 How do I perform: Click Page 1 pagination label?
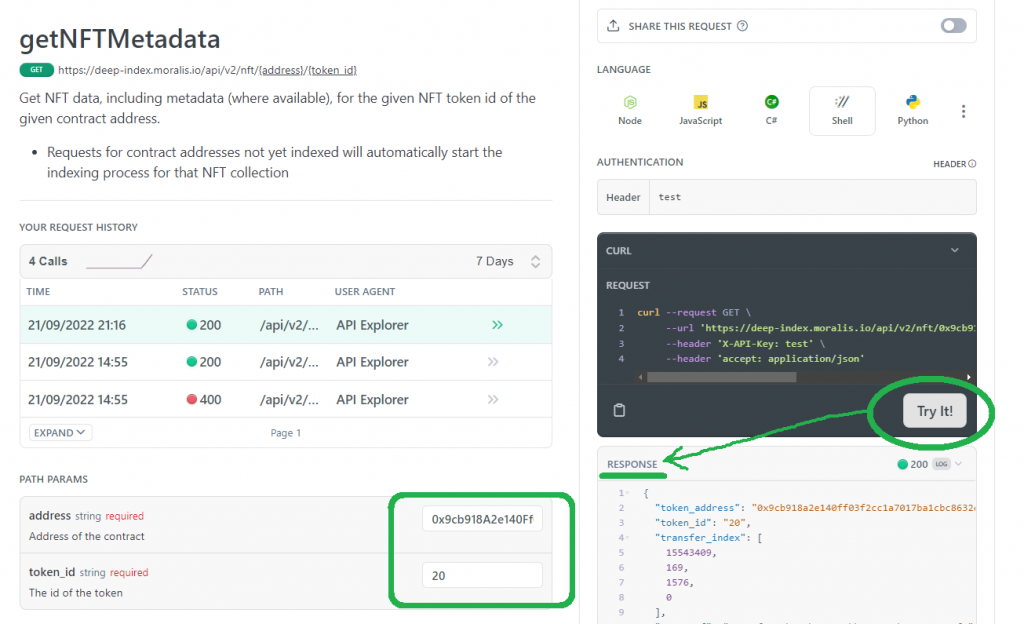point(285,433)
